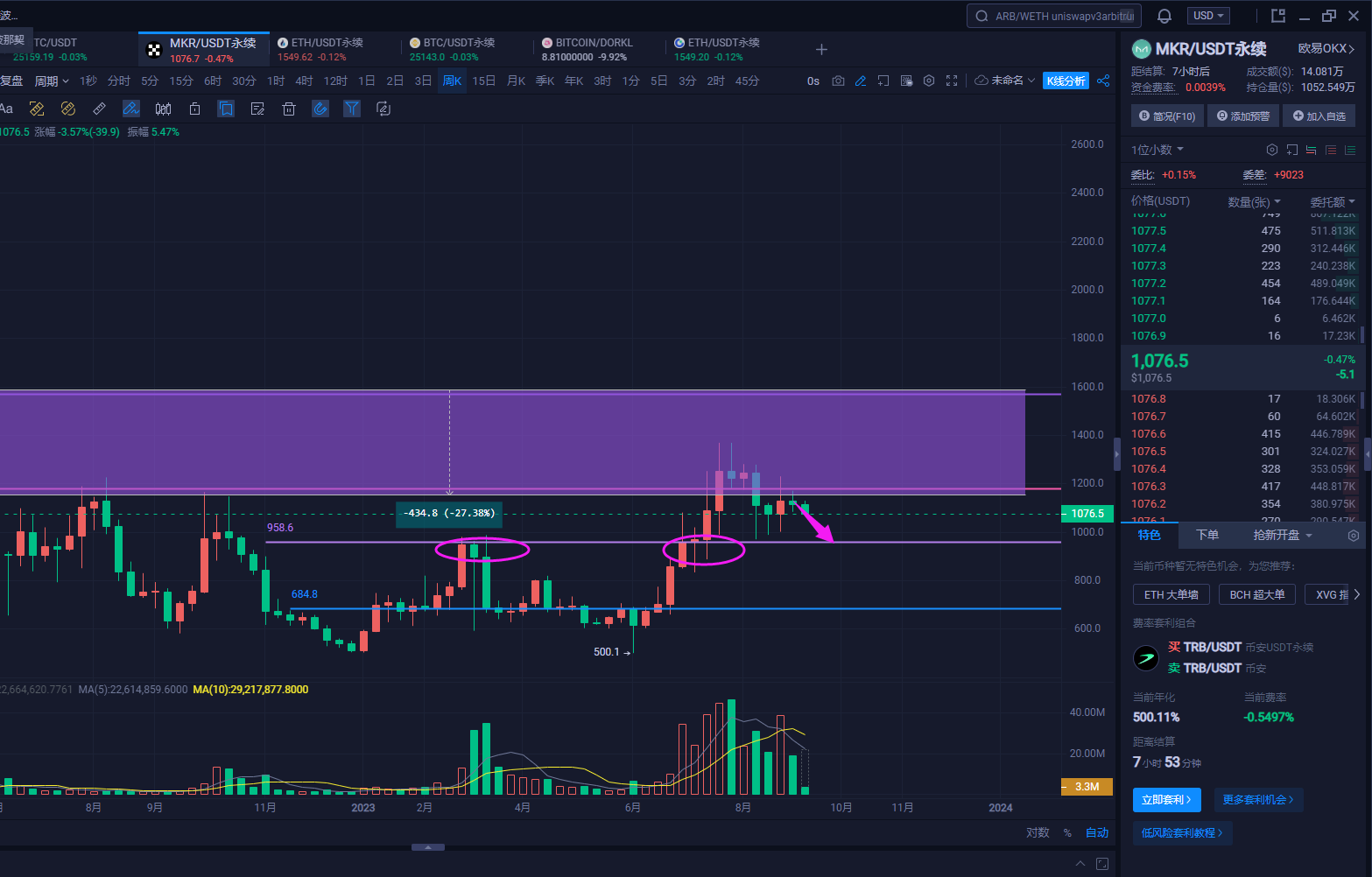Click the 加入自选 watchlist button
1372x877 pixels.
[1319, 116]
